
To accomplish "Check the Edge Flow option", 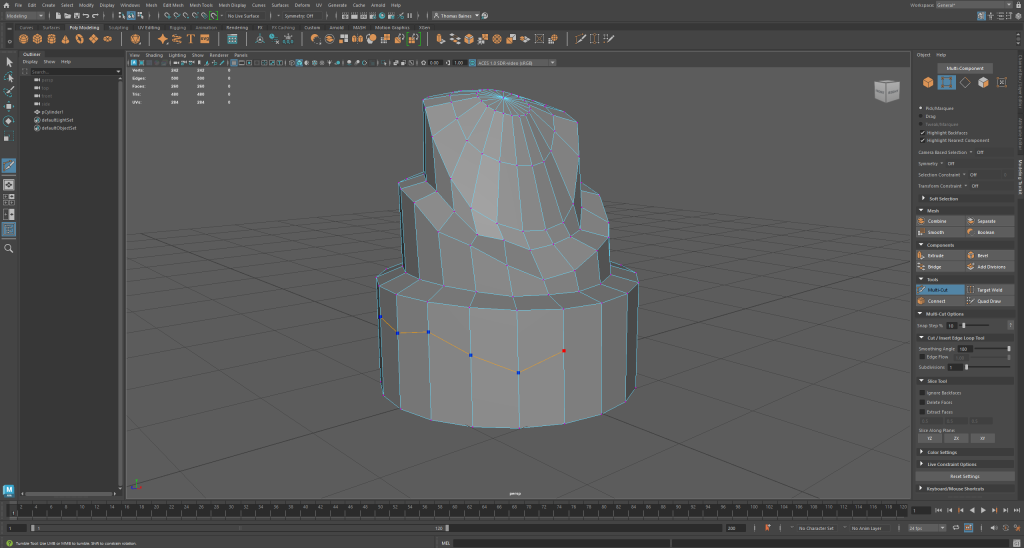I will pos(922,357).
